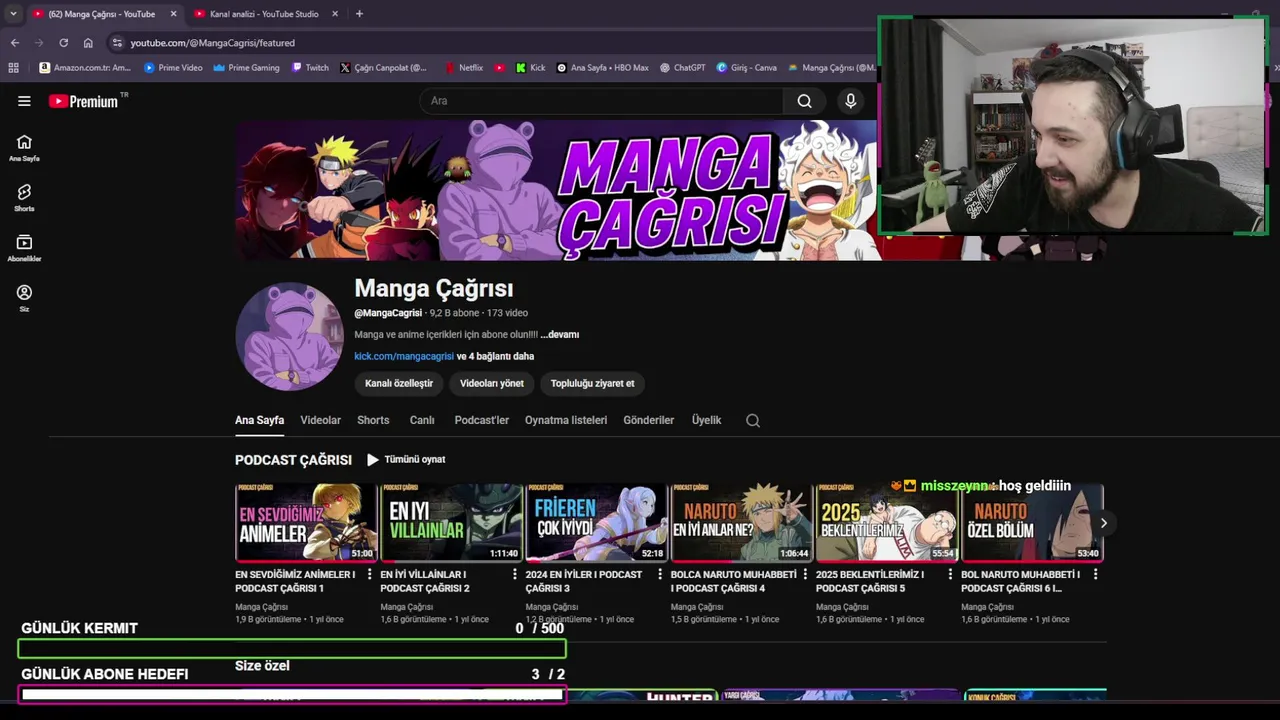Open Naruto En İyi Anlar thumbnail
The height and width of the screenshot is (720, 1280).
point(742,522)
